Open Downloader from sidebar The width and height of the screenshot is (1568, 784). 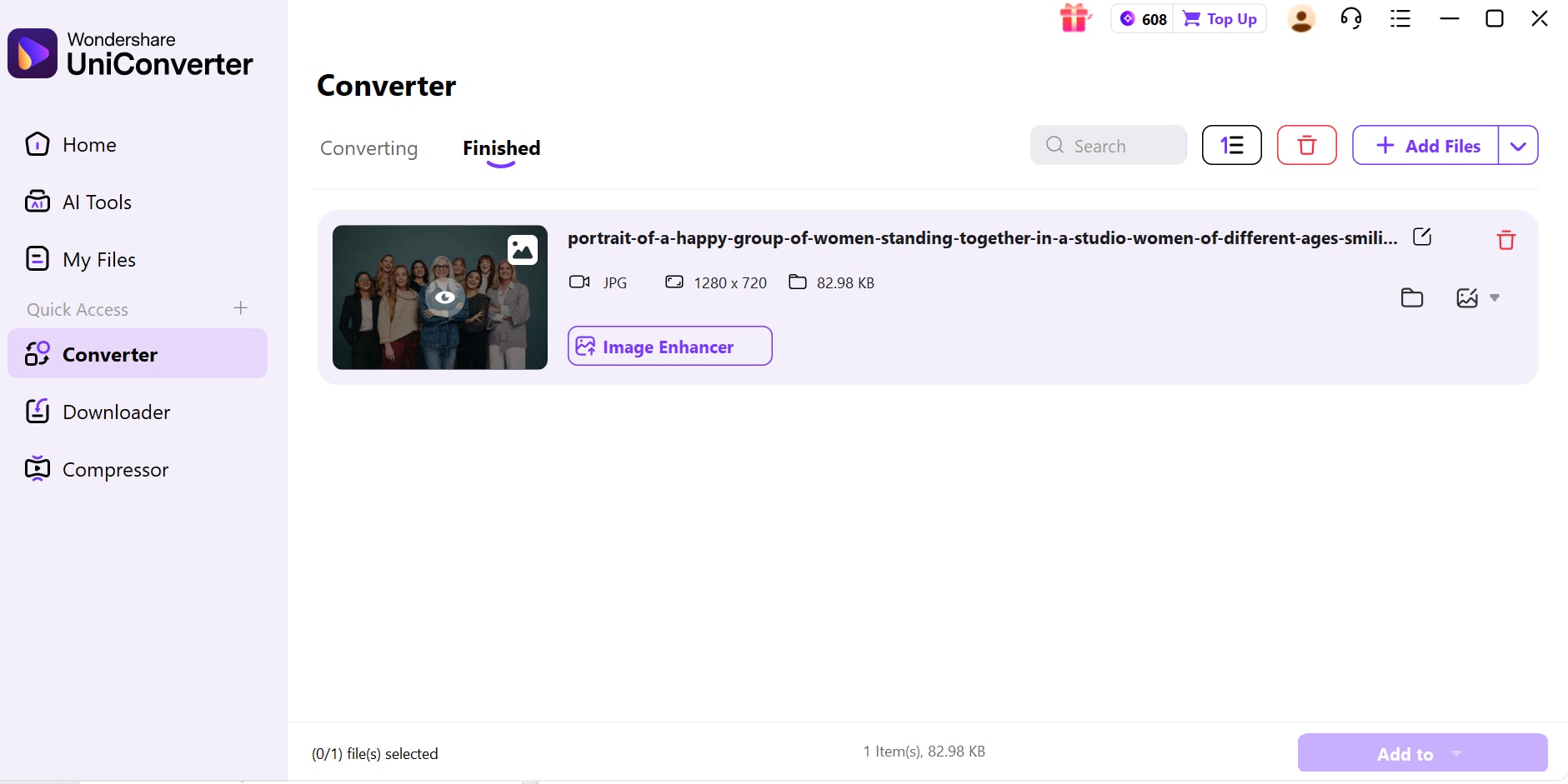[138, 412]
